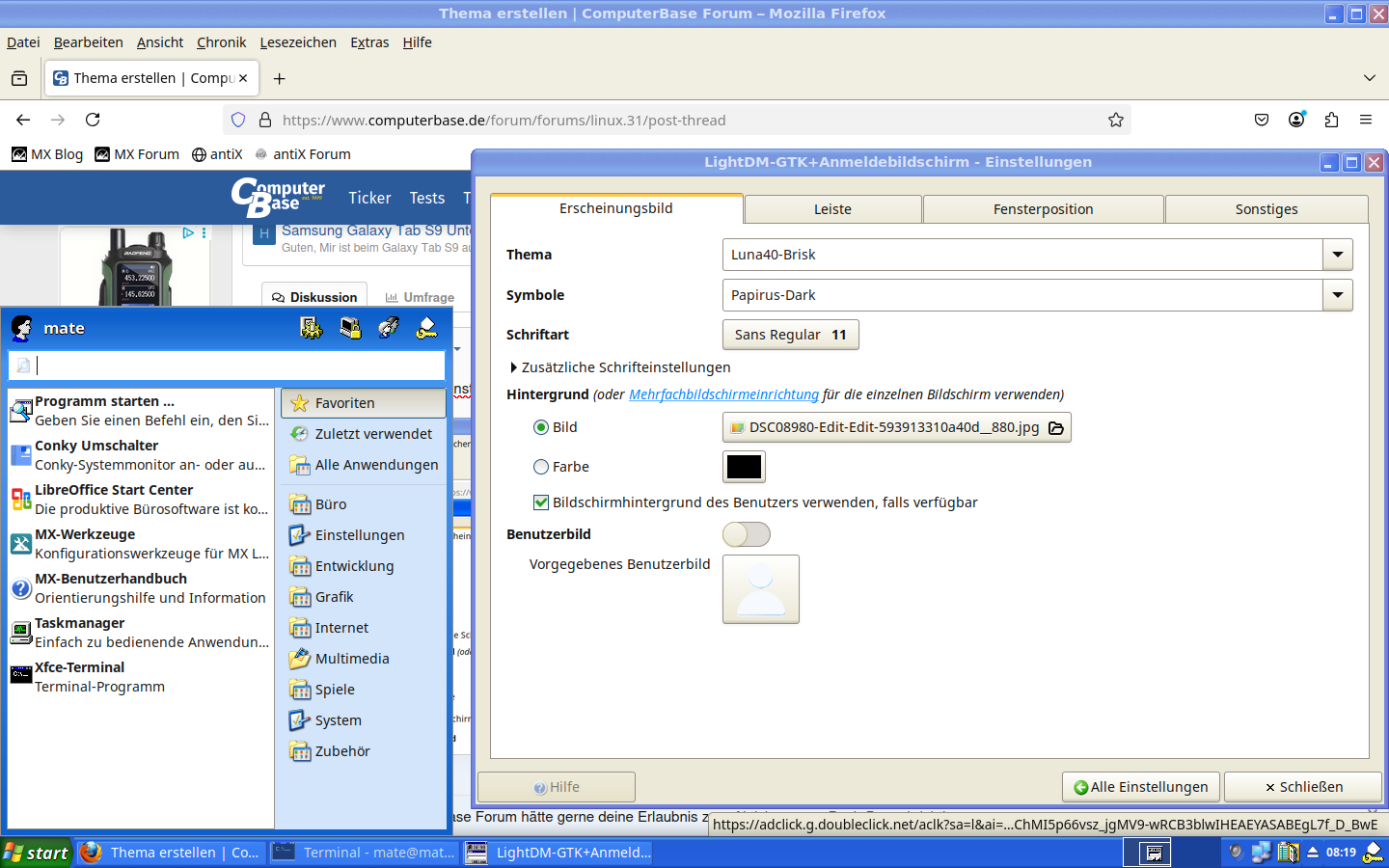Click the switch user icon in mate menu
This screenshot has width=1389, height=868.
[389, 329]
